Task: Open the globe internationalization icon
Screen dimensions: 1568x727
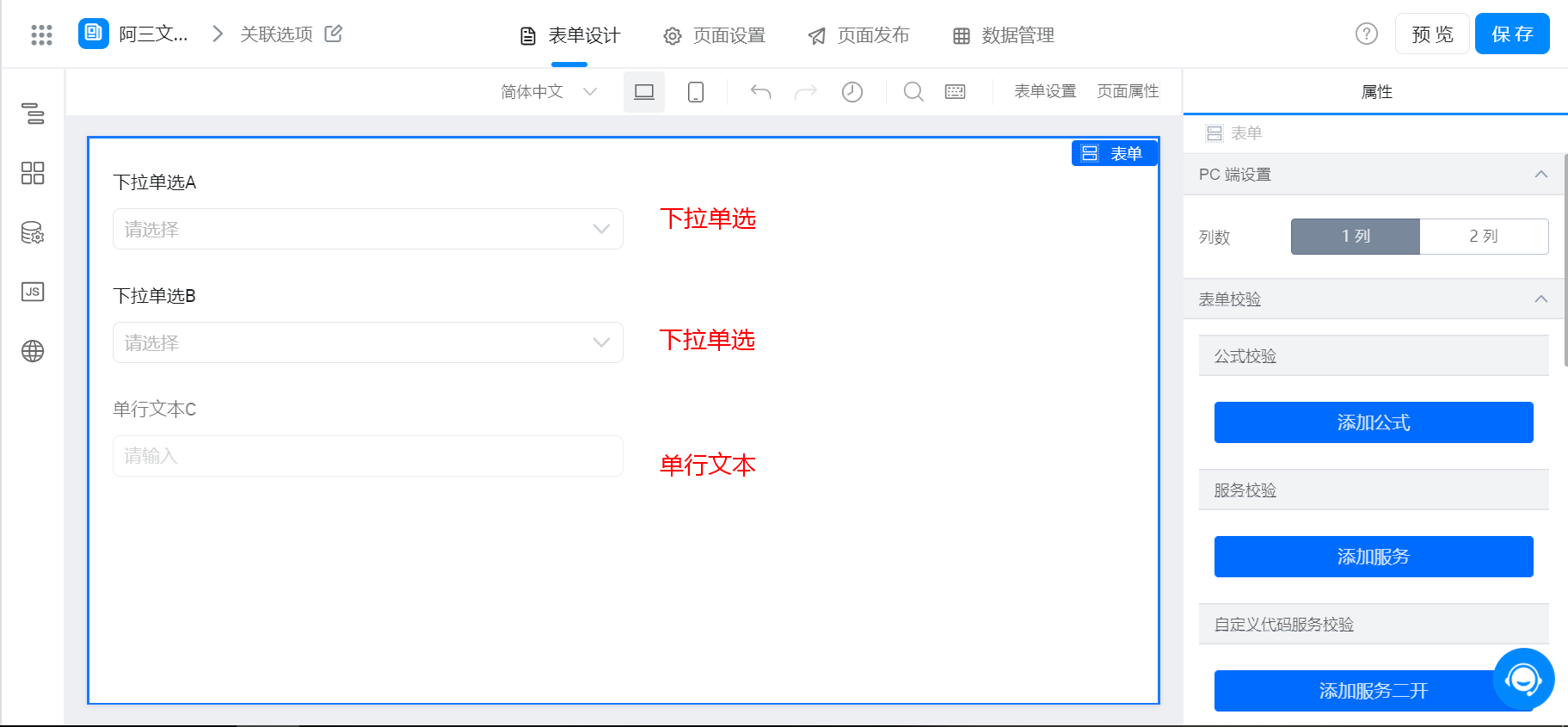Action: point(33,351)
